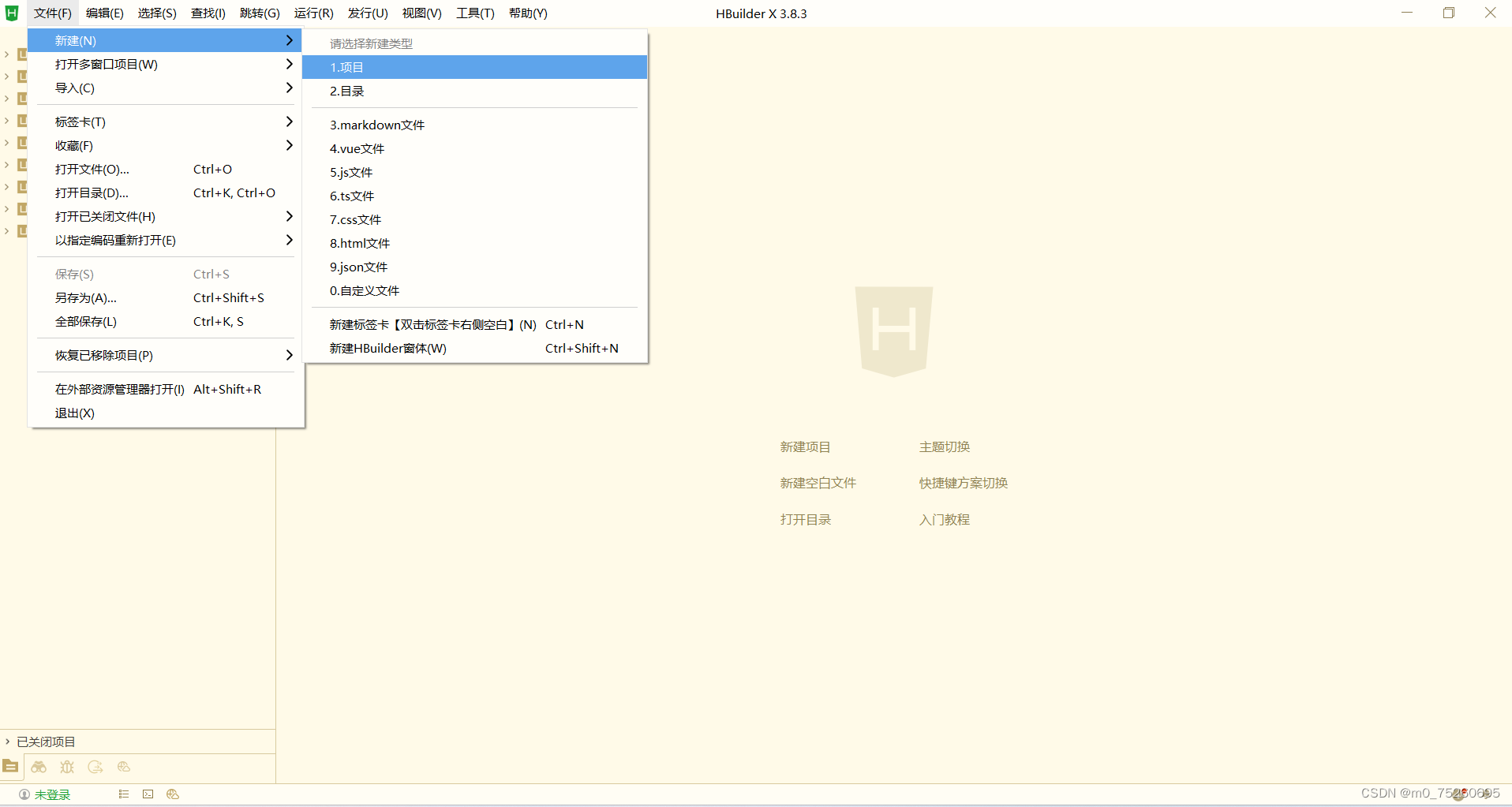Open the search binoculars panel icon
Image resolution: width=1512 pixels, height=807 pixels.
[x=39, y=766]
